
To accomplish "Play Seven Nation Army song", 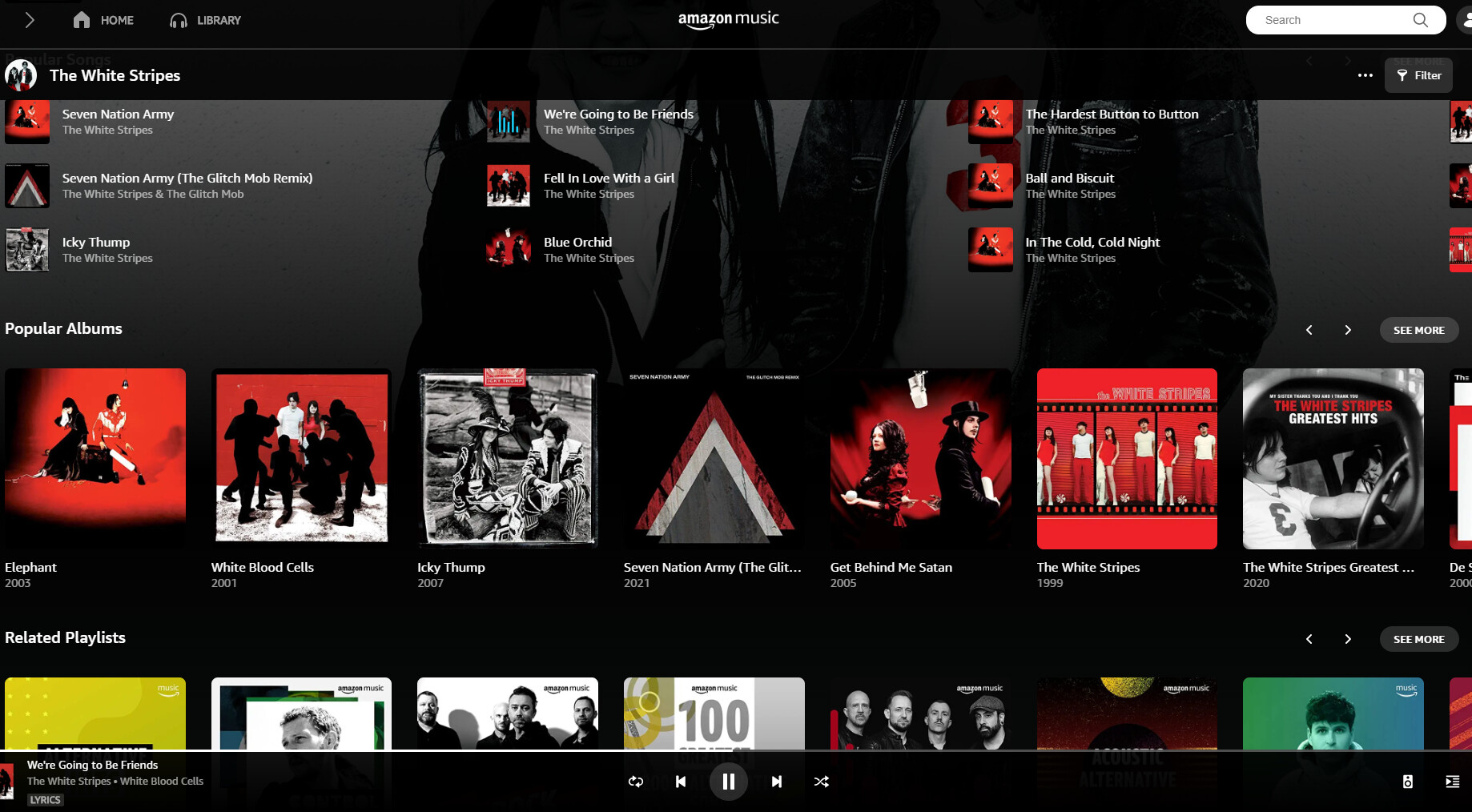I will pos(118,115).
